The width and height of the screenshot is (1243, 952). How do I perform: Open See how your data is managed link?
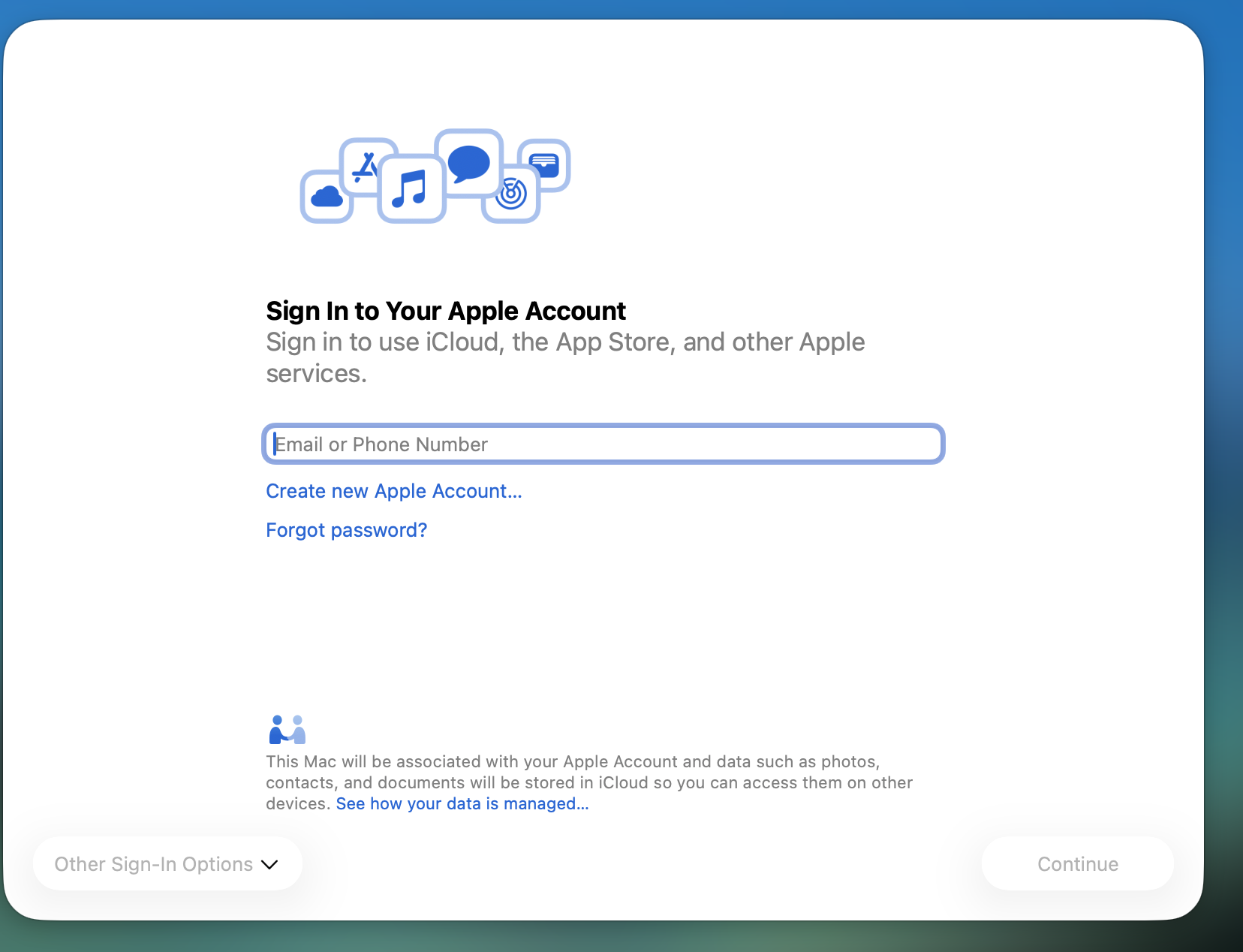(462, 803)
